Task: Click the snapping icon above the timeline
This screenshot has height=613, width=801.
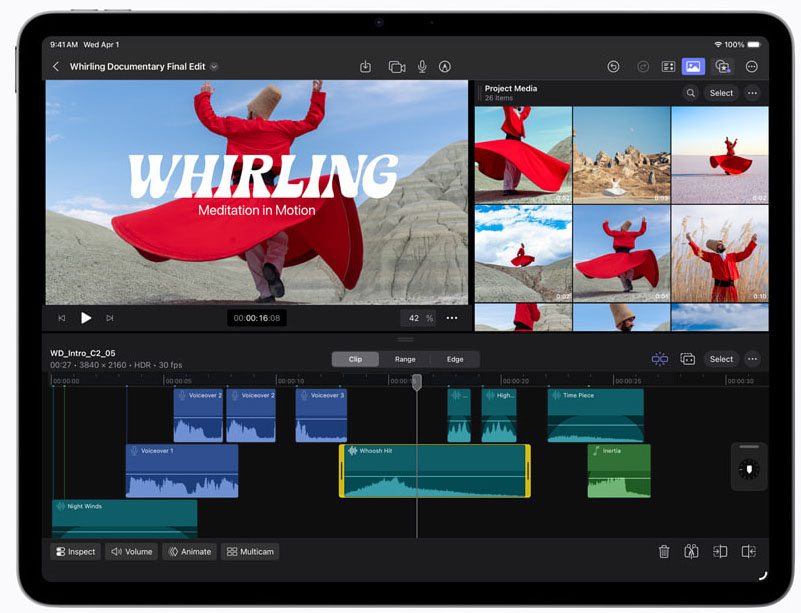Action: pos(659,359)
